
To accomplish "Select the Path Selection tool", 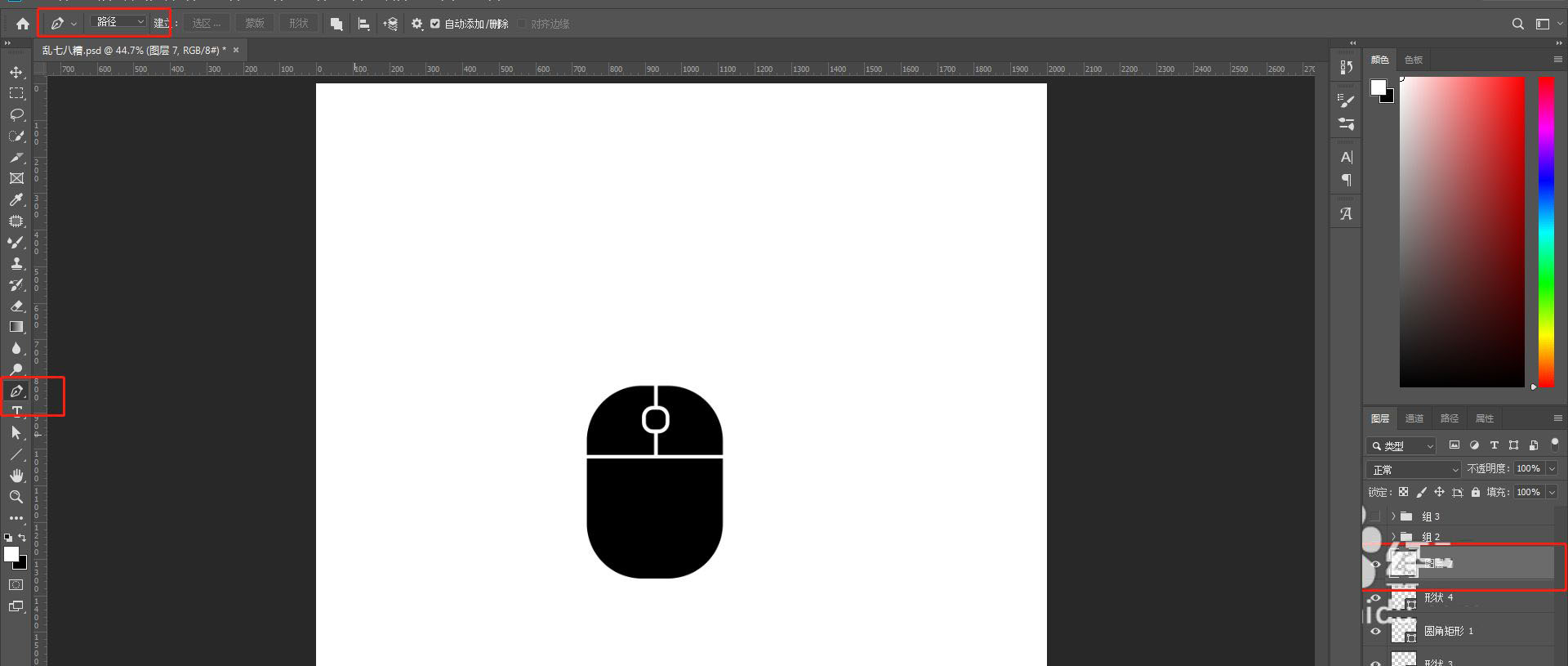I will tap(16, 432).
